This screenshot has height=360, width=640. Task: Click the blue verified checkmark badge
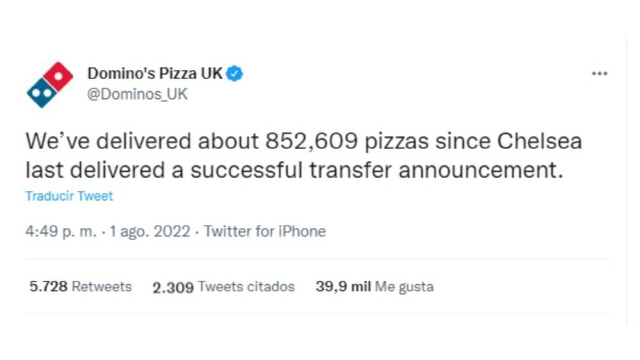(x=234, y=74)
